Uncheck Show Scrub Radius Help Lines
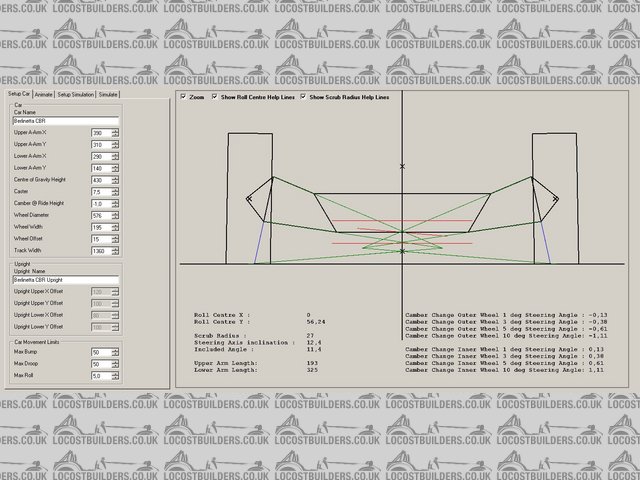Image resolution: width=640 pixels, height=480 pixels. (x=304, y=98)
